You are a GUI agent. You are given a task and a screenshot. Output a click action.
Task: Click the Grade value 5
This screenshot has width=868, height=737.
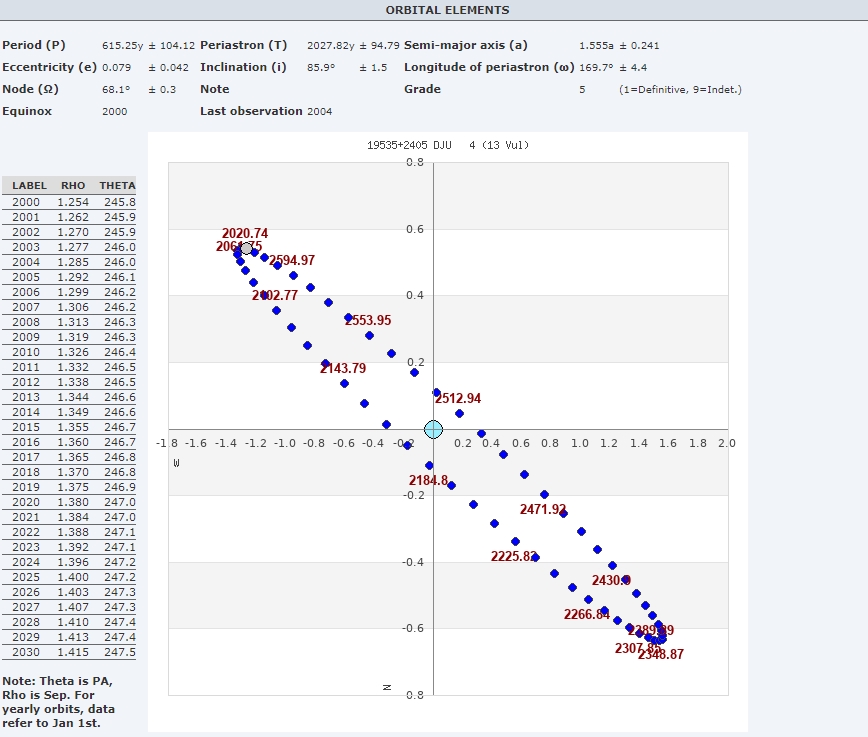[582, 90]
